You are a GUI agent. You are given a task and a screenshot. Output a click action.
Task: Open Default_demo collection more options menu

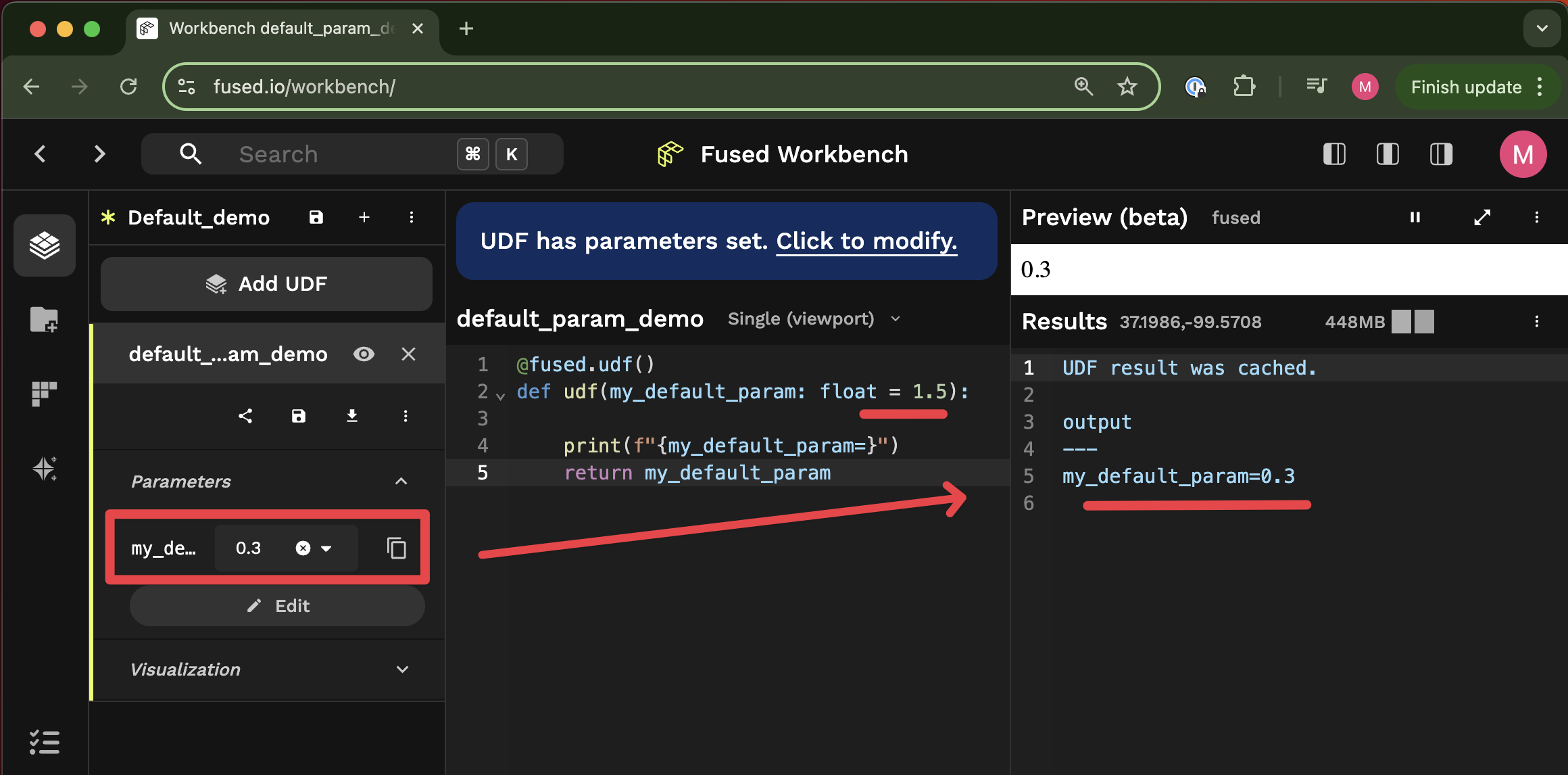point(412,217)
